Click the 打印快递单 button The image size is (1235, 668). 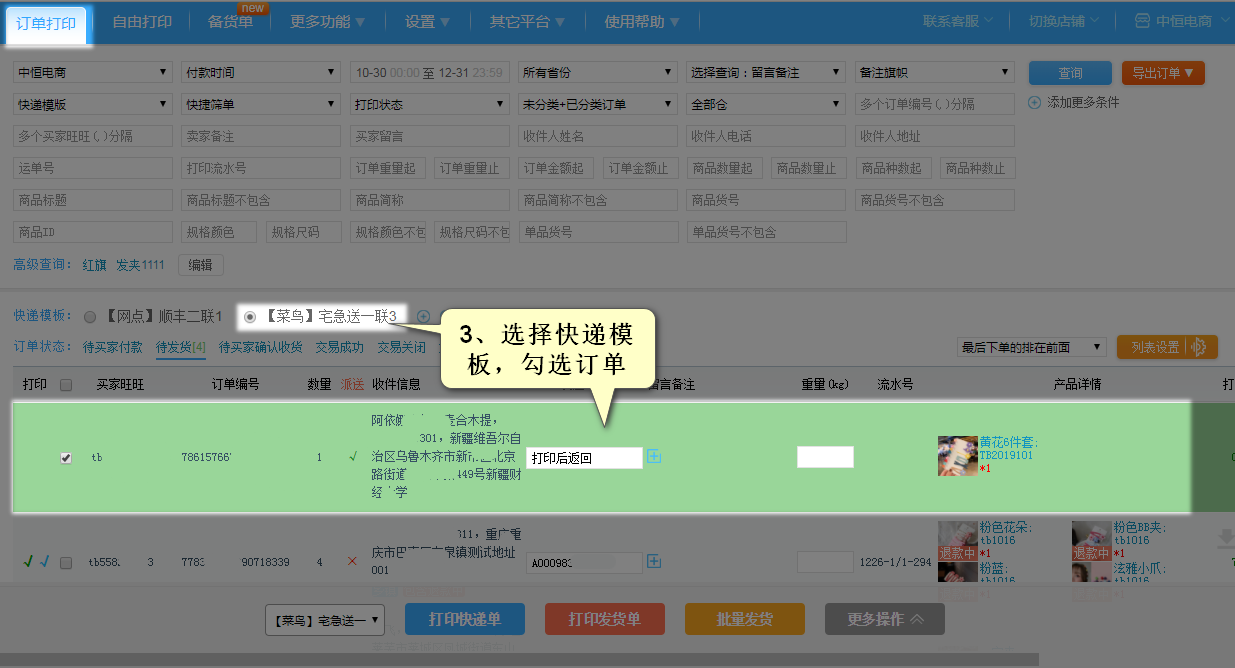point(465,619)
